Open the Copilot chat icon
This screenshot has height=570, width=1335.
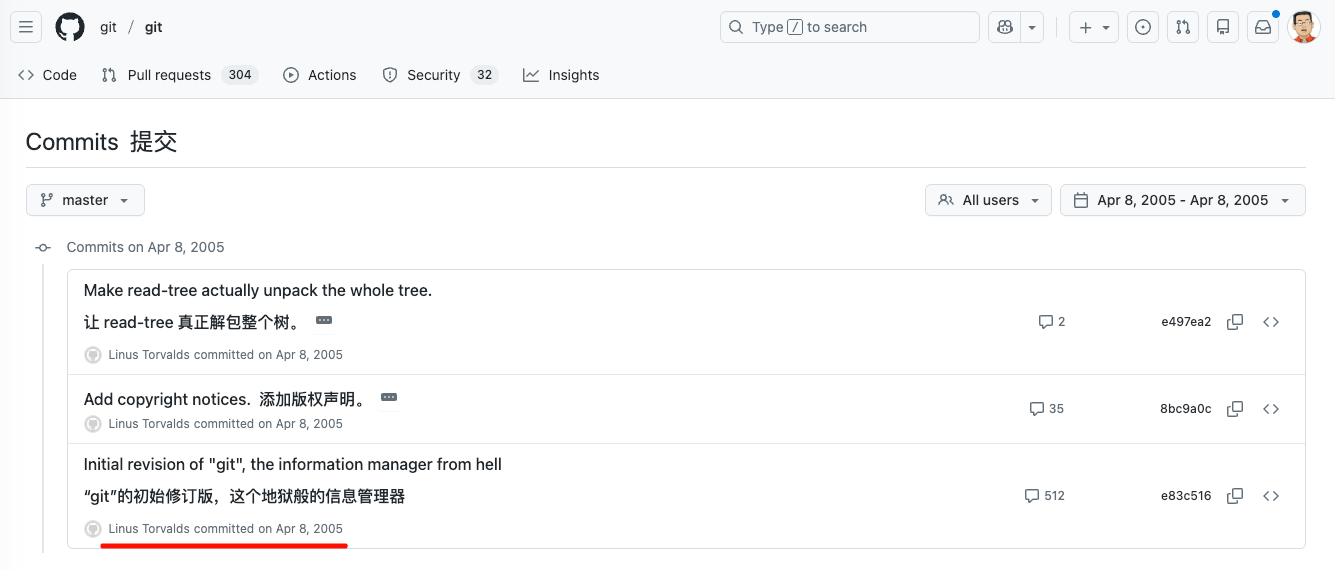click(x=1003, y=27)
